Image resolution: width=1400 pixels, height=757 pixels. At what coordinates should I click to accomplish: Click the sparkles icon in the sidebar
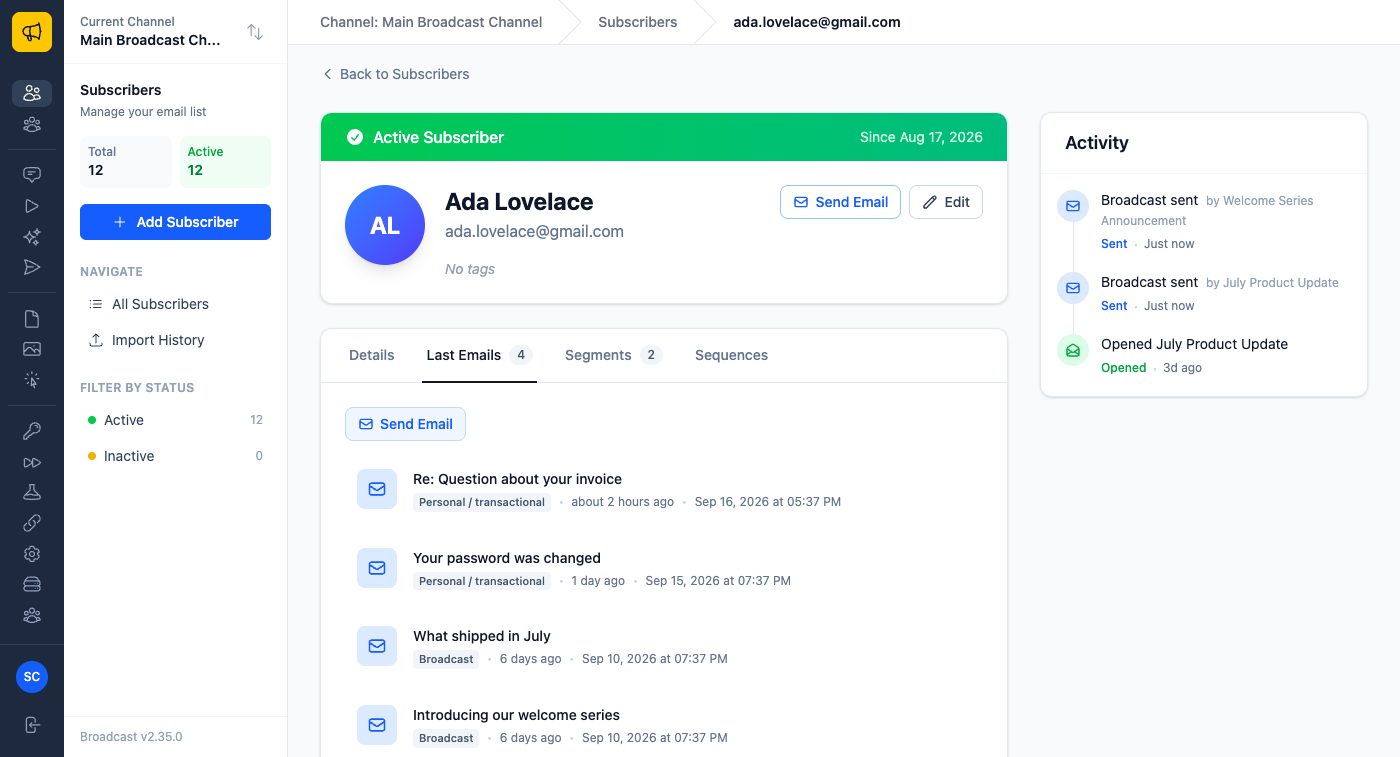click(x=32, y=237)
